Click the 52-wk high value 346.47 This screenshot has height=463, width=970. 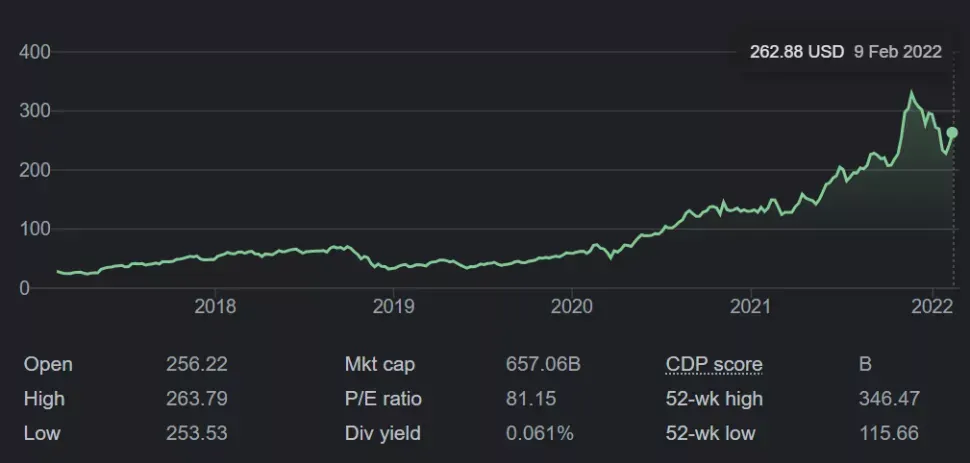tap(889, 399)
